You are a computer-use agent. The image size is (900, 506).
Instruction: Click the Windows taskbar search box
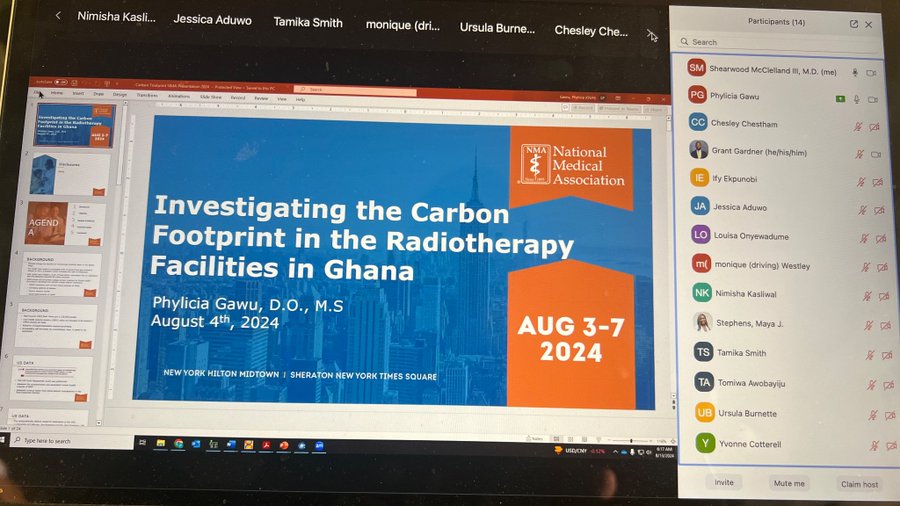(x=73, y=441)
